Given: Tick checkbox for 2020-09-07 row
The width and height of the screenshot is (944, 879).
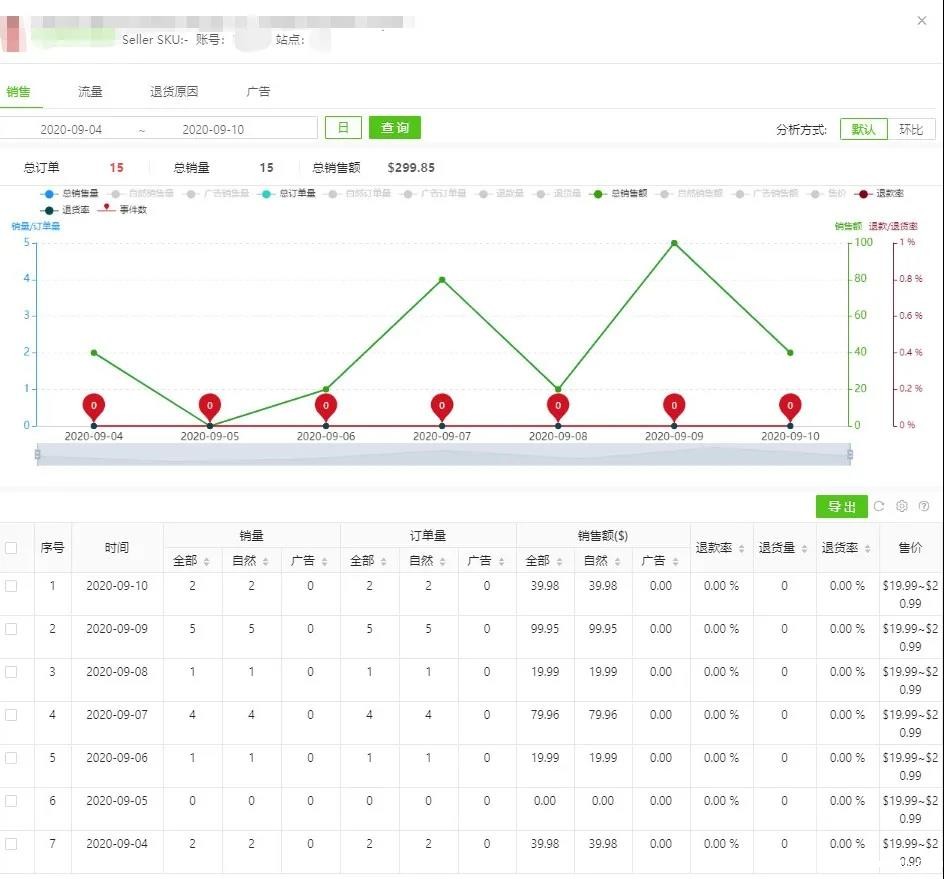Looking at the screenshot, I should [11, 715].
